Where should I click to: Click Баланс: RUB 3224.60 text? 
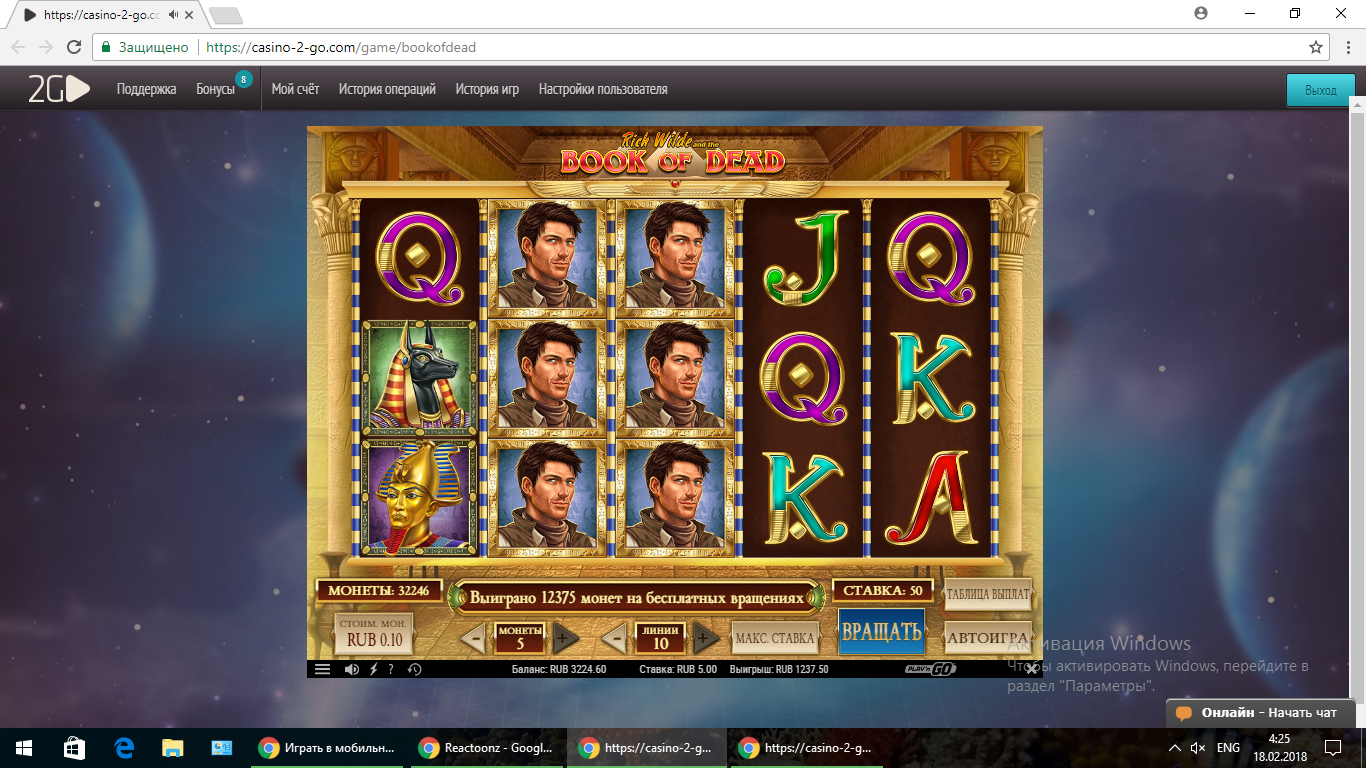click(x=558, y=669)
